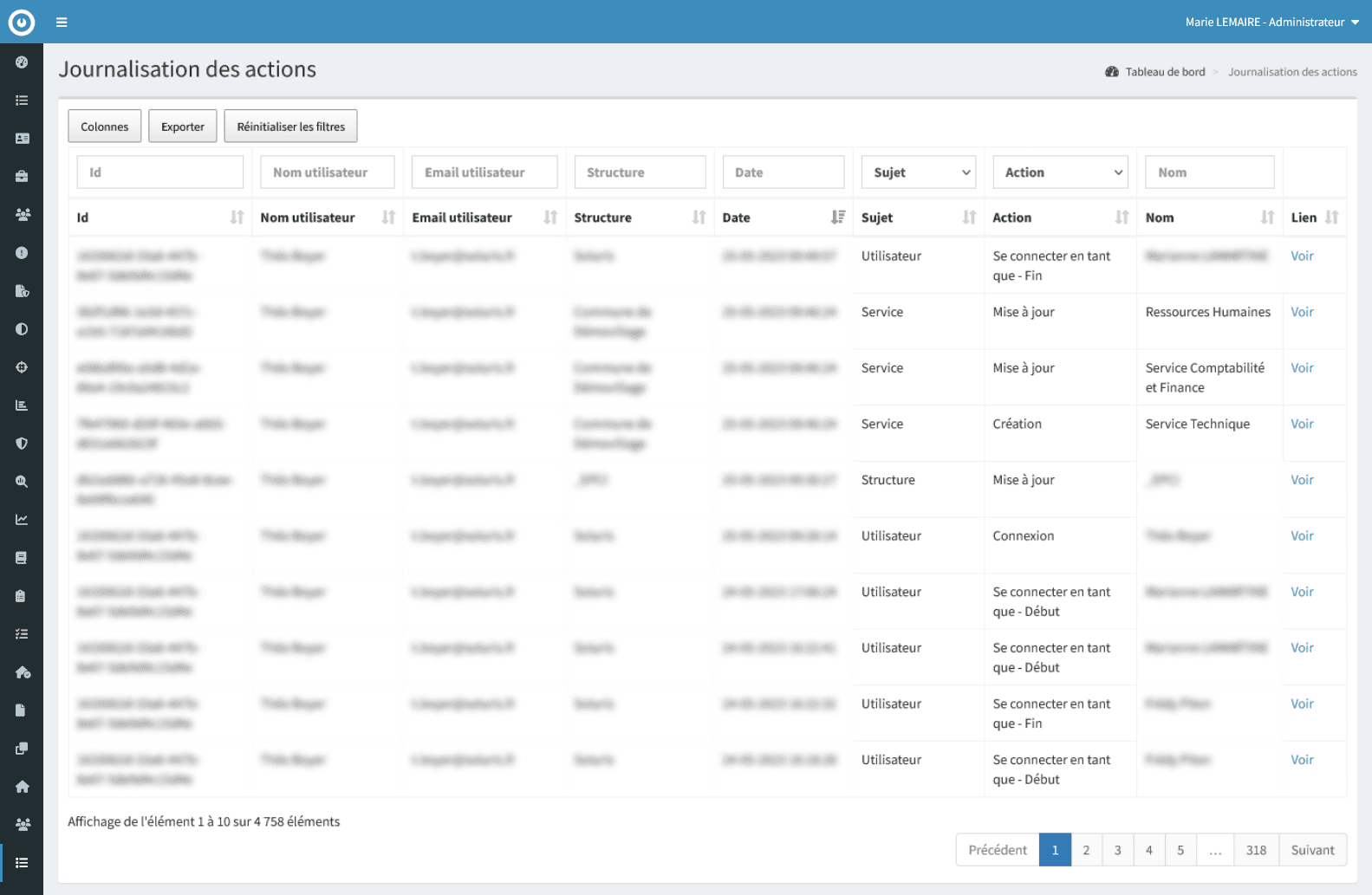Click the briefcase icon in sidebar

22,177
